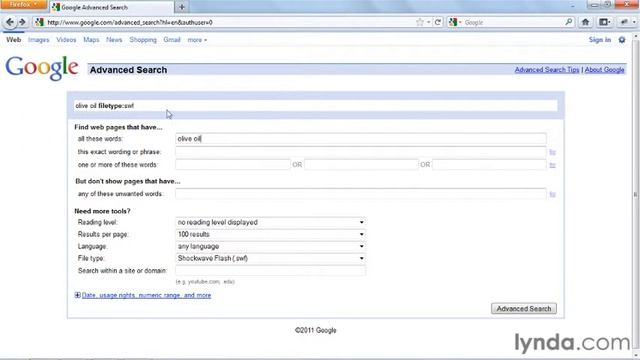Open Google settings gear icon
The width and height of the screenshot is (640, 360).
(x=622, y=40)
